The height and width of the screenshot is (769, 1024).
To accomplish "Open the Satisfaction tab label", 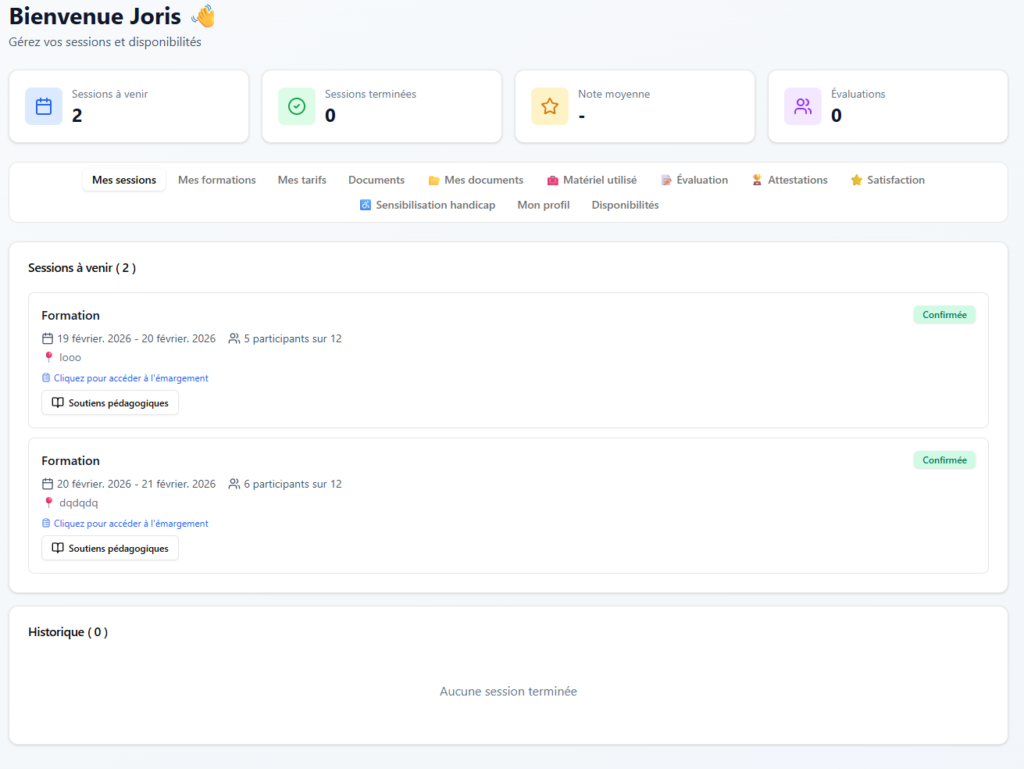I will coord(896,180).
